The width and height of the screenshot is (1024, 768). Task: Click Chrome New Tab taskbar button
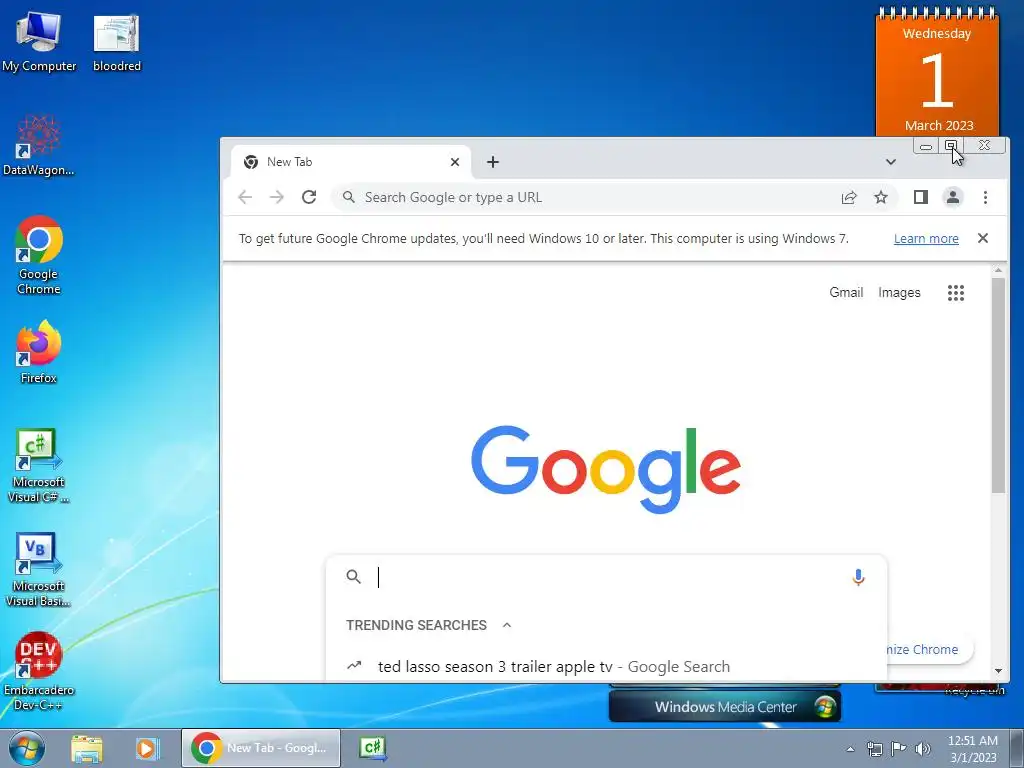click(x=261, y=748)
